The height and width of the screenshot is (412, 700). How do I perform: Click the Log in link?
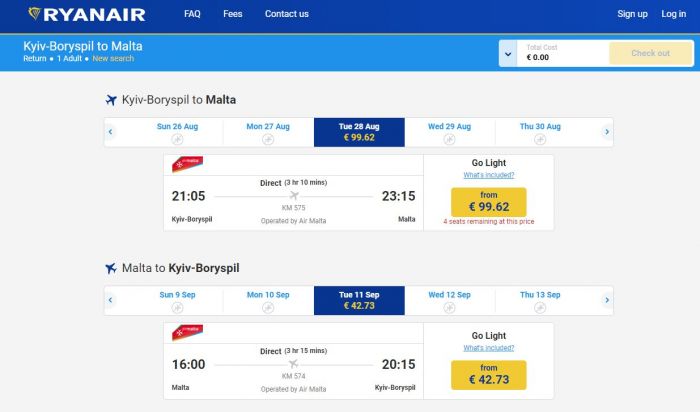click(x=673, y=14)
